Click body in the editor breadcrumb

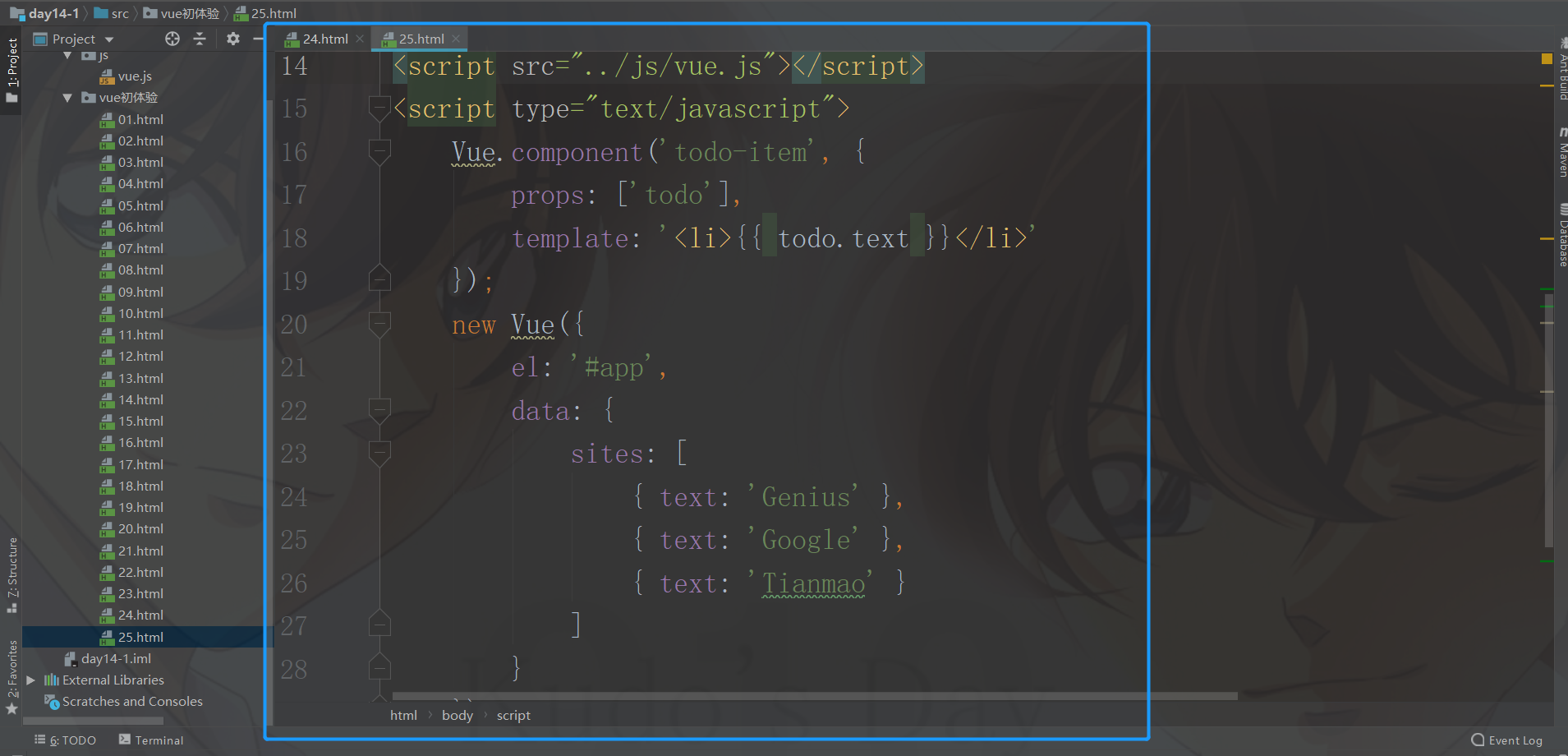point(458,716)
